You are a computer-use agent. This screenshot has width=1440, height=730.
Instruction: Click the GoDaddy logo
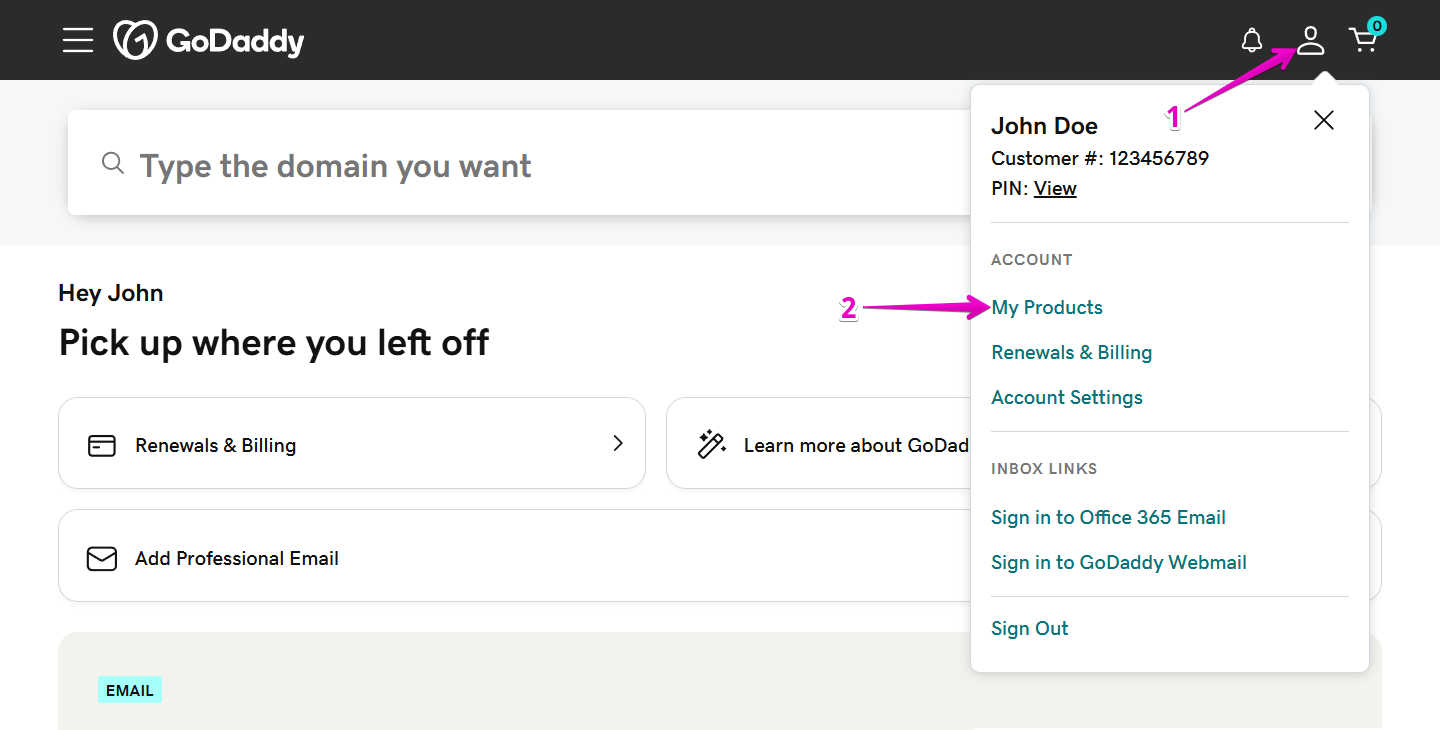click(x=209, y=41)
